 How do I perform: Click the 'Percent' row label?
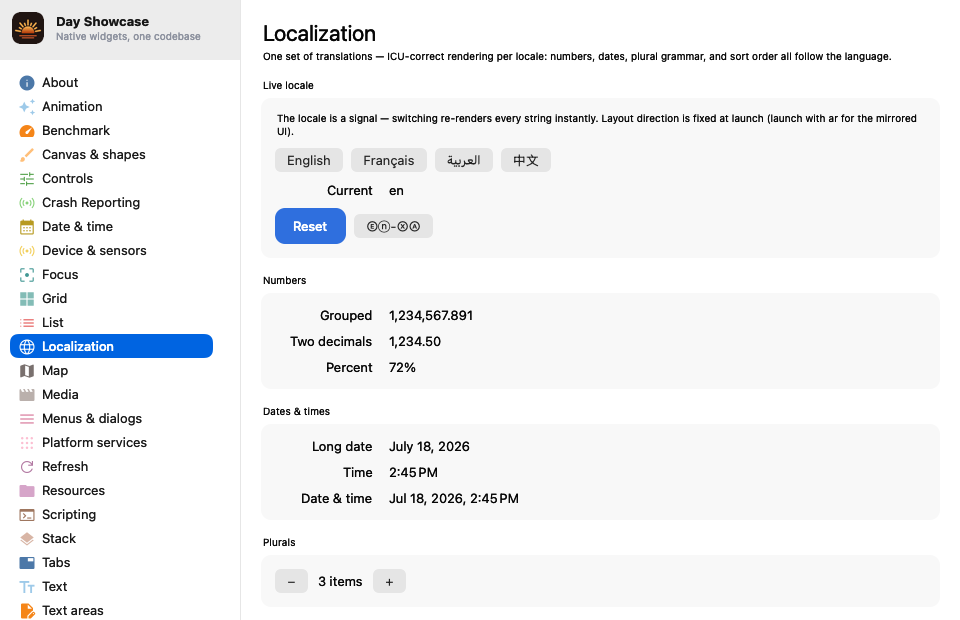pos(349,368)
